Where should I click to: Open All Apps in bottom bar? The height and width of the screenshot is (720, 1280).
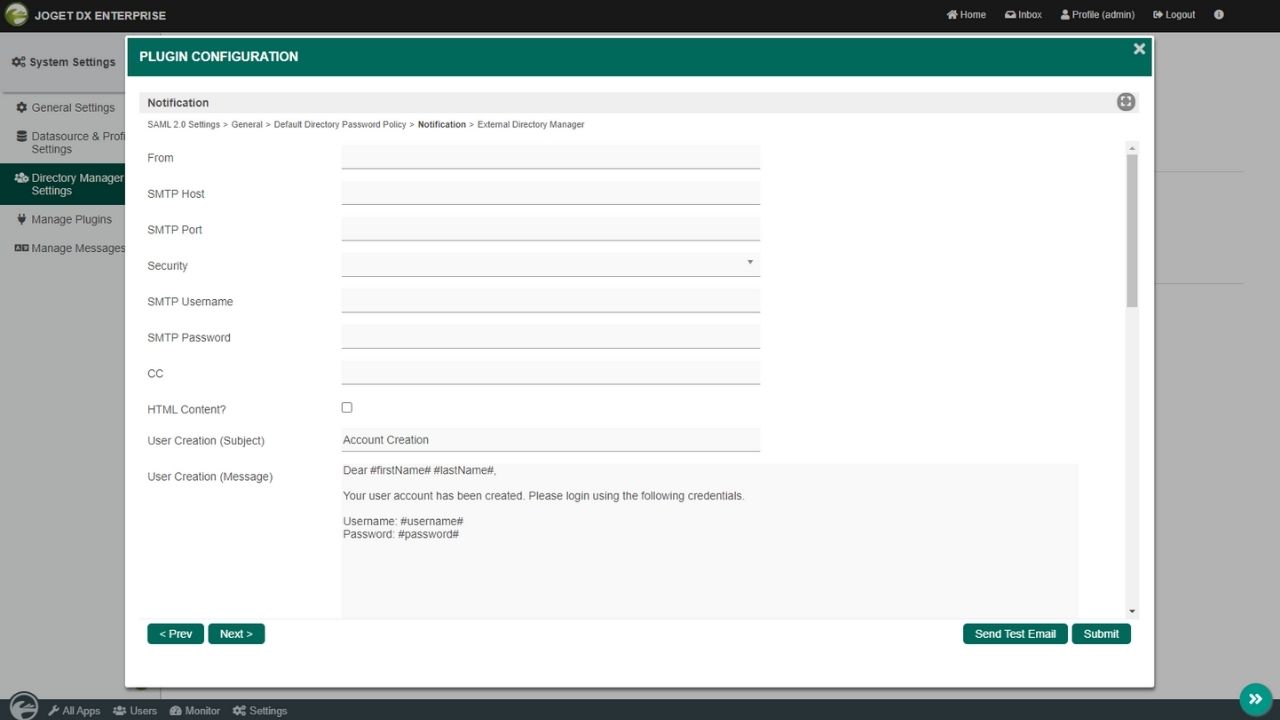click(75, 711)
